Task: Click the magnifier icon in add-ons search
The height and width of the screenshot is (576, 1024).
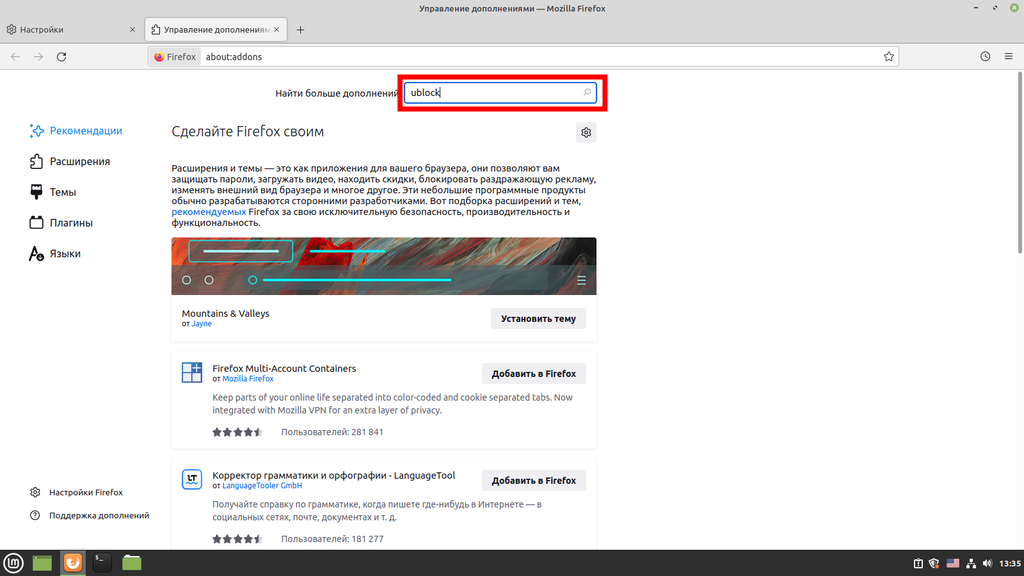Action: pos(587,93)
